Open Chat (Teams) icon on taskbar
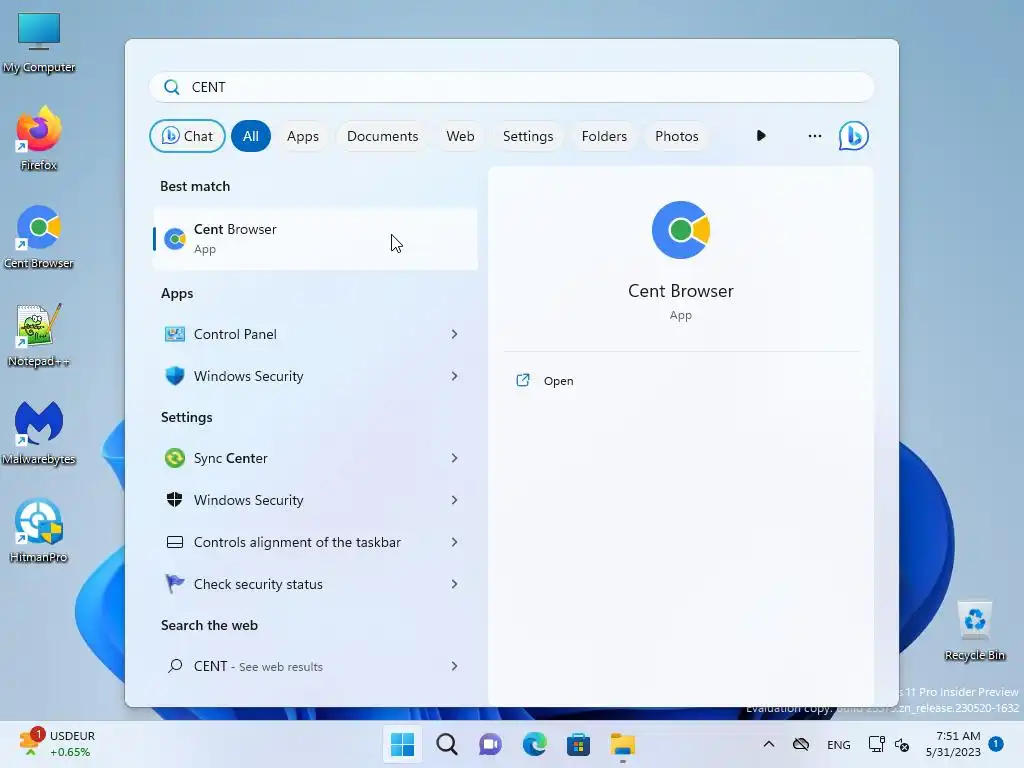The width and height of the screenshot is (1024, 768). click(490, 744)
